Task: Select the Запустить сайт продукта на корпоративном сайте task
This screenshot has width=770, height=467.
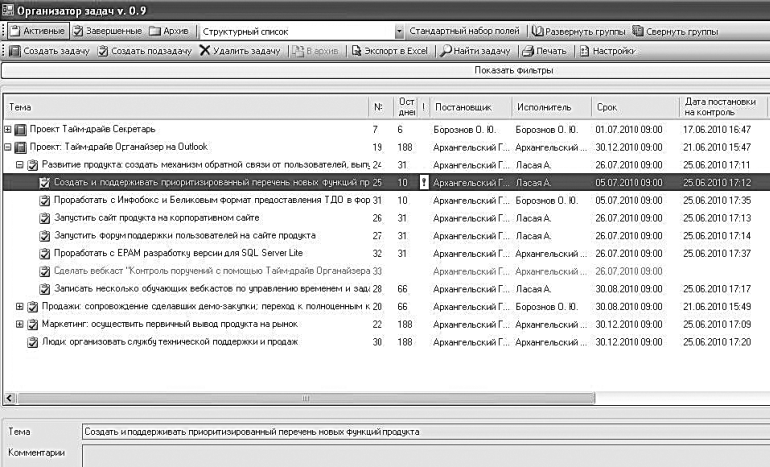Action: (x=156, y=218)
